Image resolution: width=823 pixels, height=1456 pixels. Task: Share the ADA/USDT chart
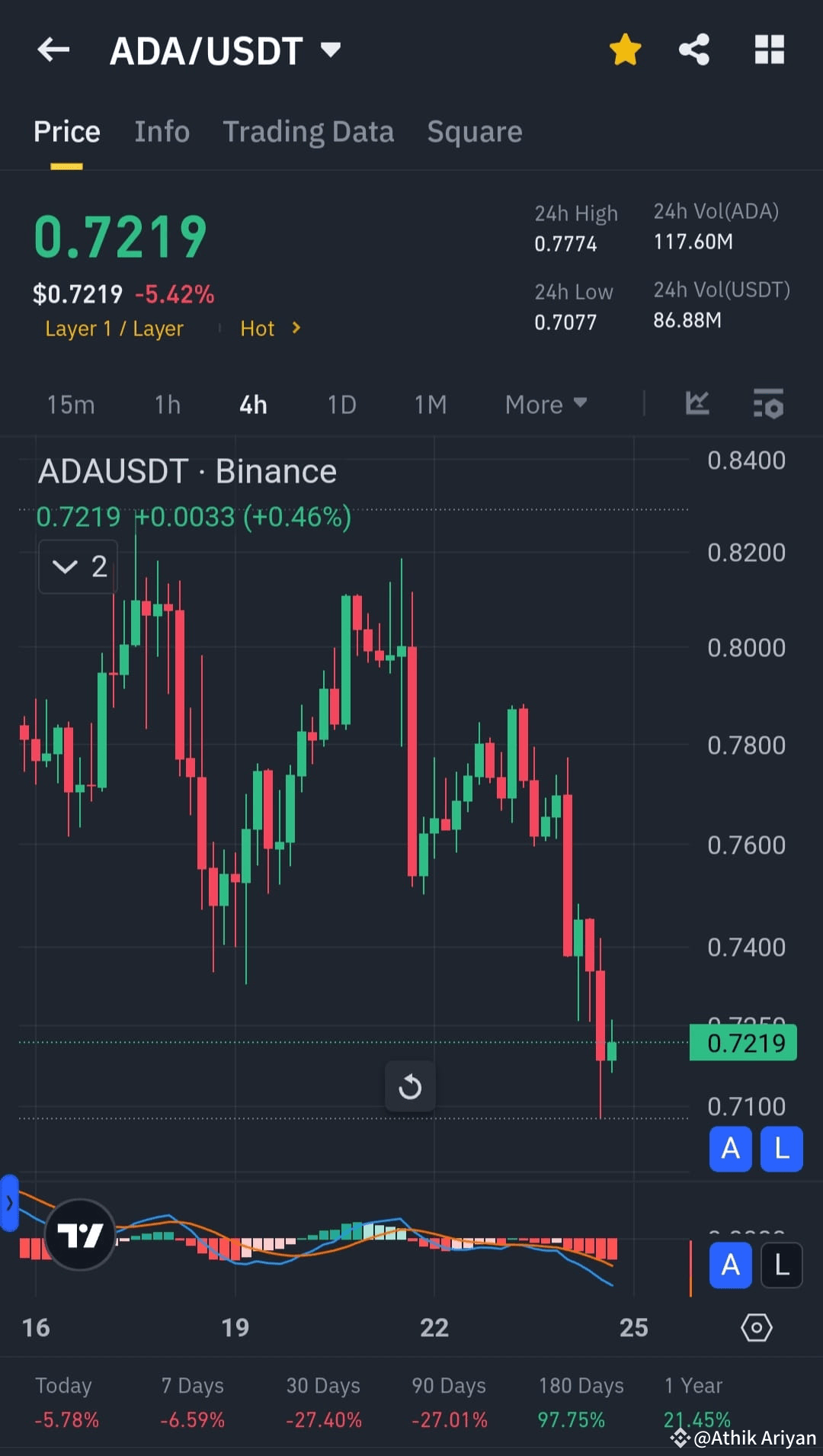click(x=693, y=49)
